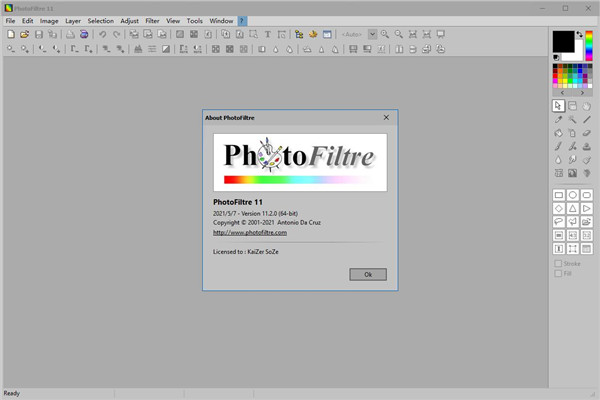The height and width of the screenshot is (400, 600).
Task: Open the Adjust menu
Action: [129, 20]
